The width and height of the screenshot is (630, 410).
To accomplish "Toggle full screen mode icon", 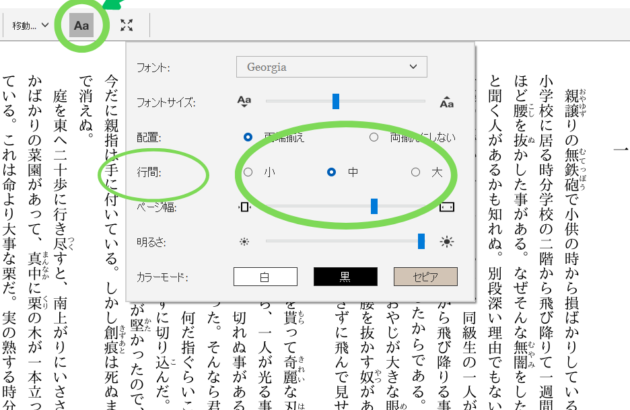I will coord(127,25).
